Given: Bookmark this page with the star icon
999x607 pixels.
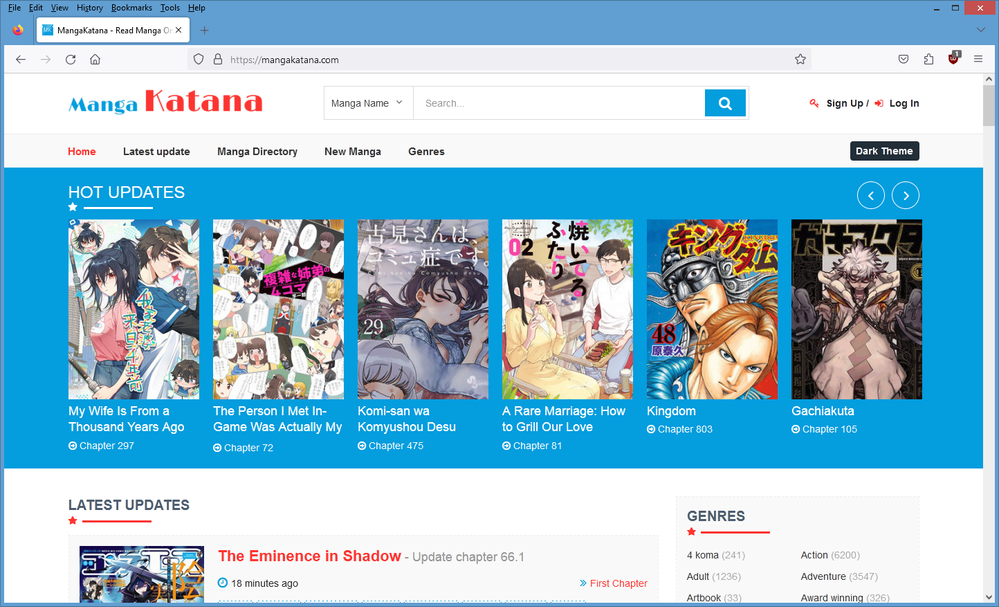Looking at the screenshot, I should [x=800, y=59].
